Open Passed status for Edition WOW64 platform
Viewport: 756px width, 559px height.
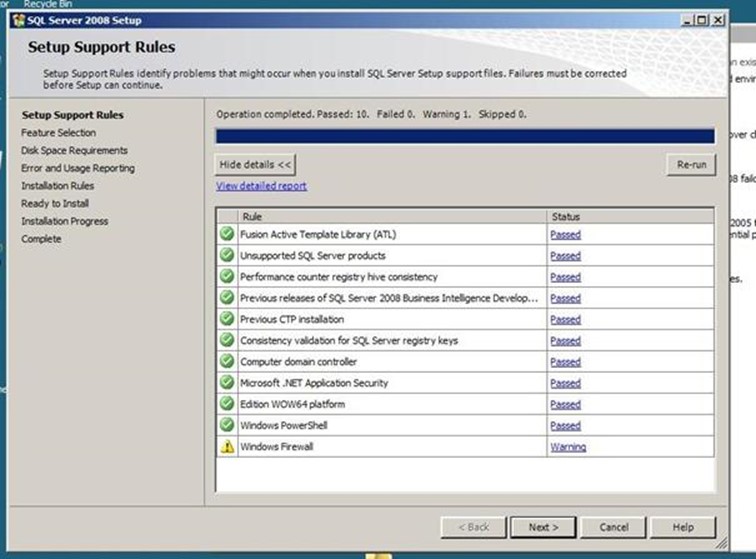(x=566, y=405)
